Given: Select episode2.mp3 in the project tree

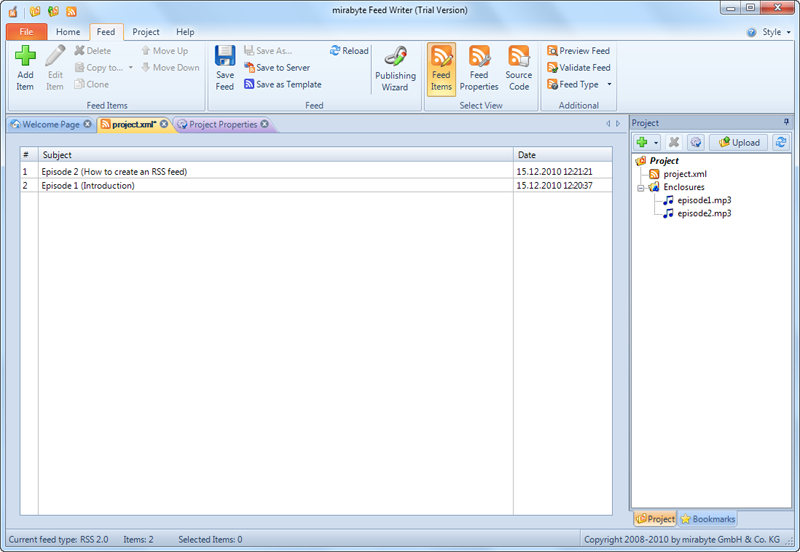Looking at the screenshot, I should [x=703, y=213].
